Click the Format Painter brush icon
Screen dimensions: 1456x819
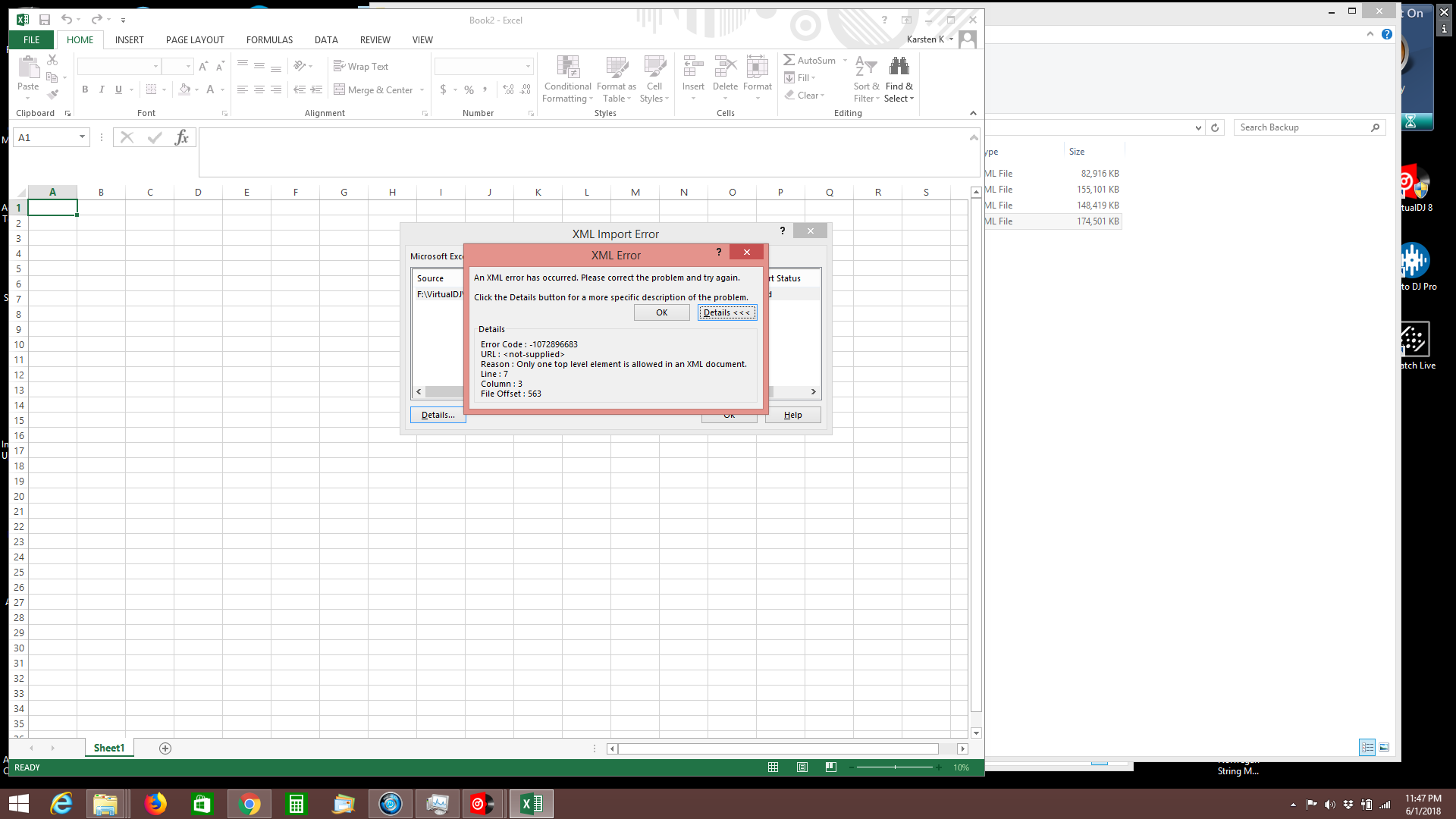[52, 94]
